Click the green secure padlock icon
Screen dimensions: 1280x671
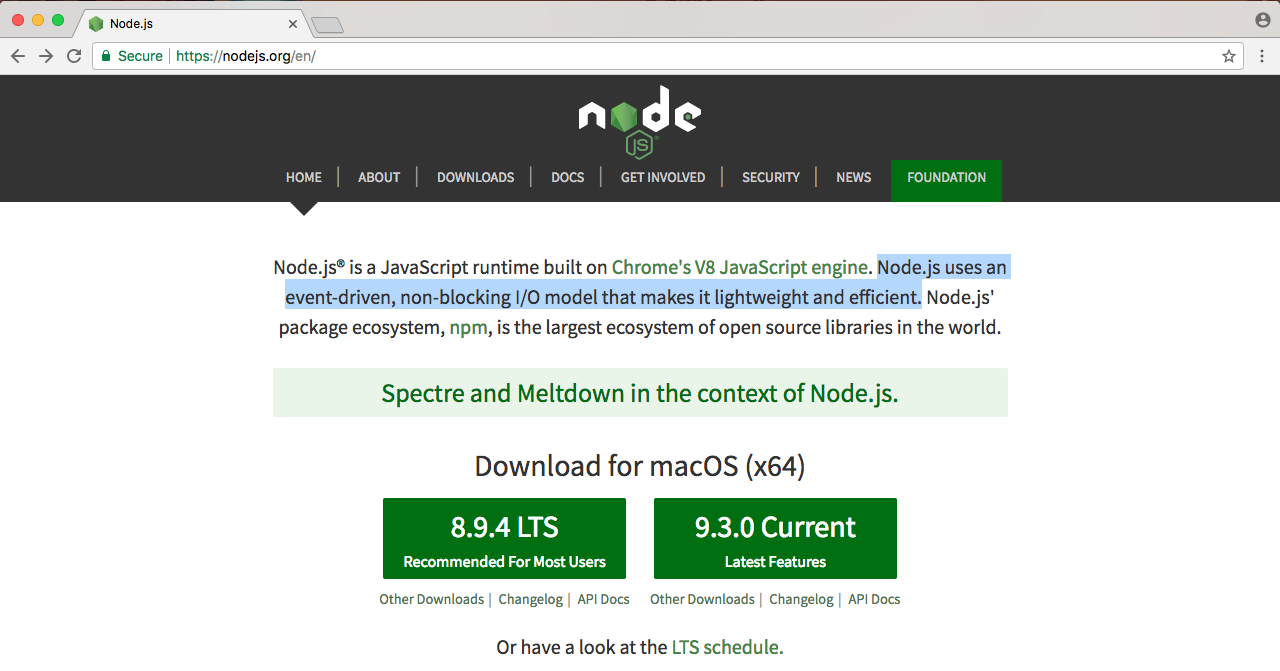[x=105, y=56]
